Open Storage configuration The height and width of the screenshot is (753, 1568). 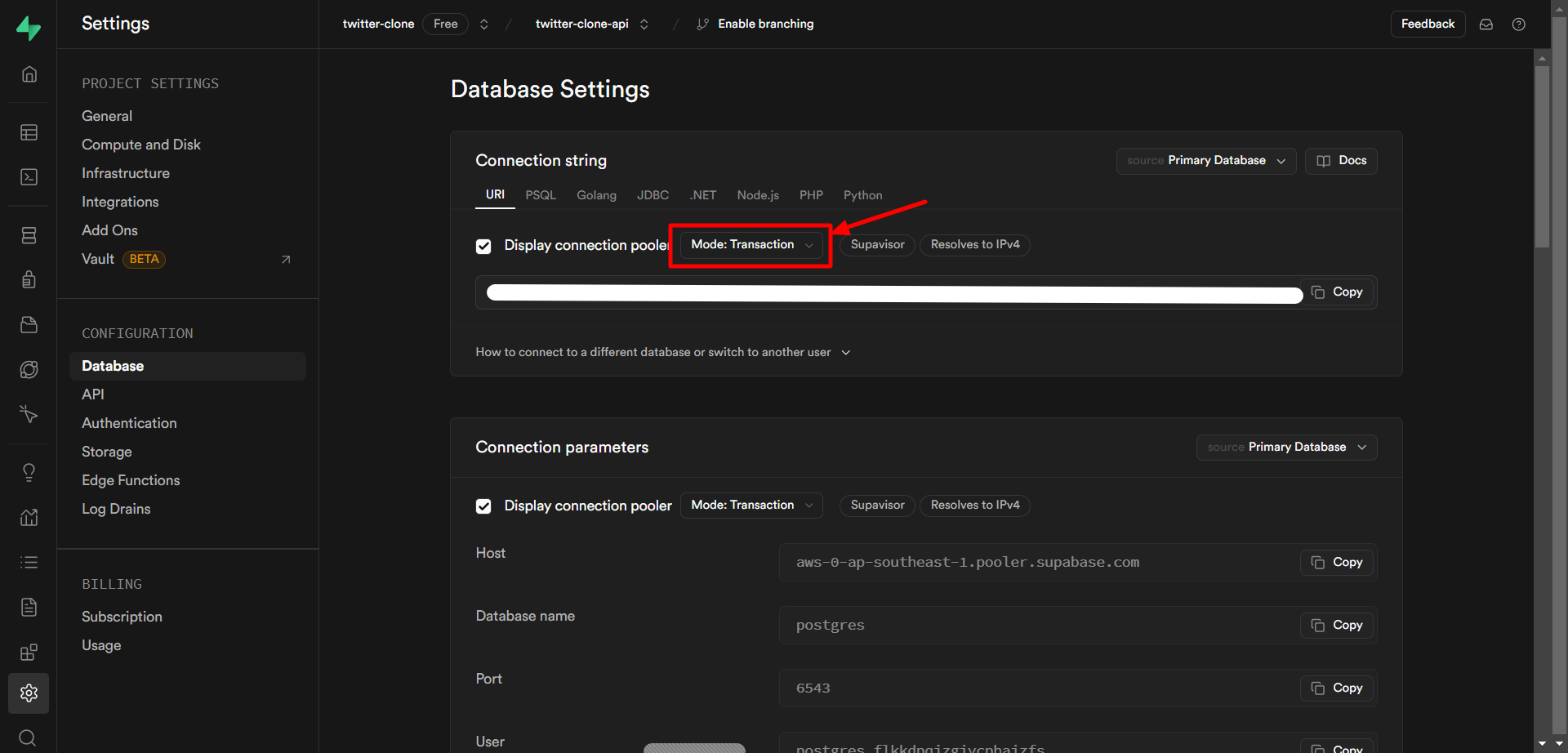click(106, 452)
